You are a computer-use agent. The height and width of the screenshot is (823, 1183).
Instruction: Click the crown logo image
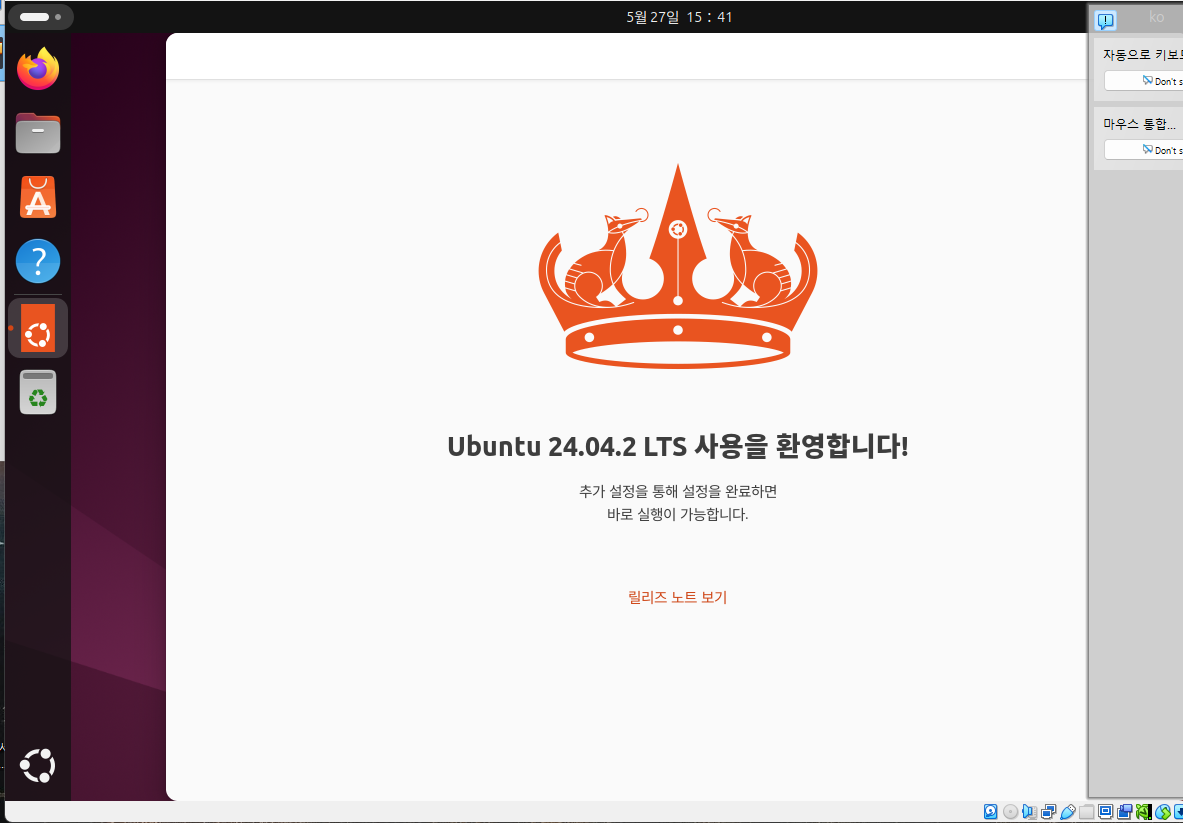(678, 266)
